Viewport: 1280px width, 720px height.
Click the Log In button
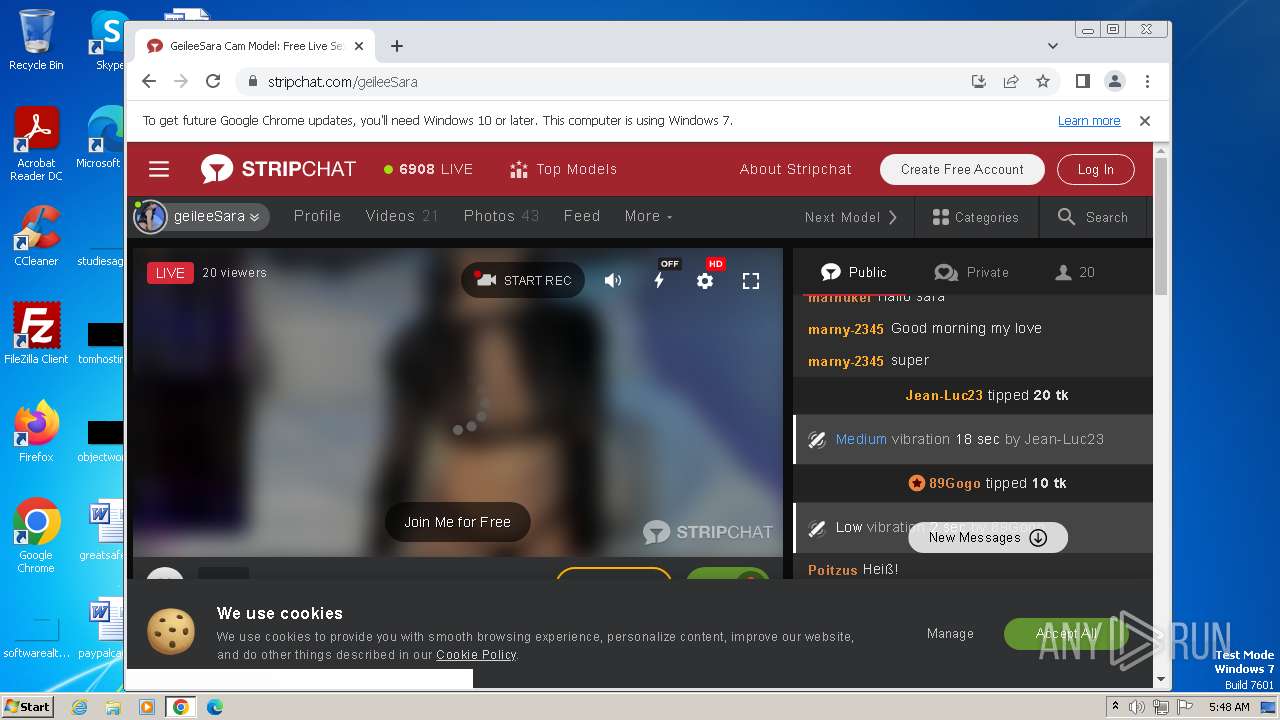tap(1095, 169)
